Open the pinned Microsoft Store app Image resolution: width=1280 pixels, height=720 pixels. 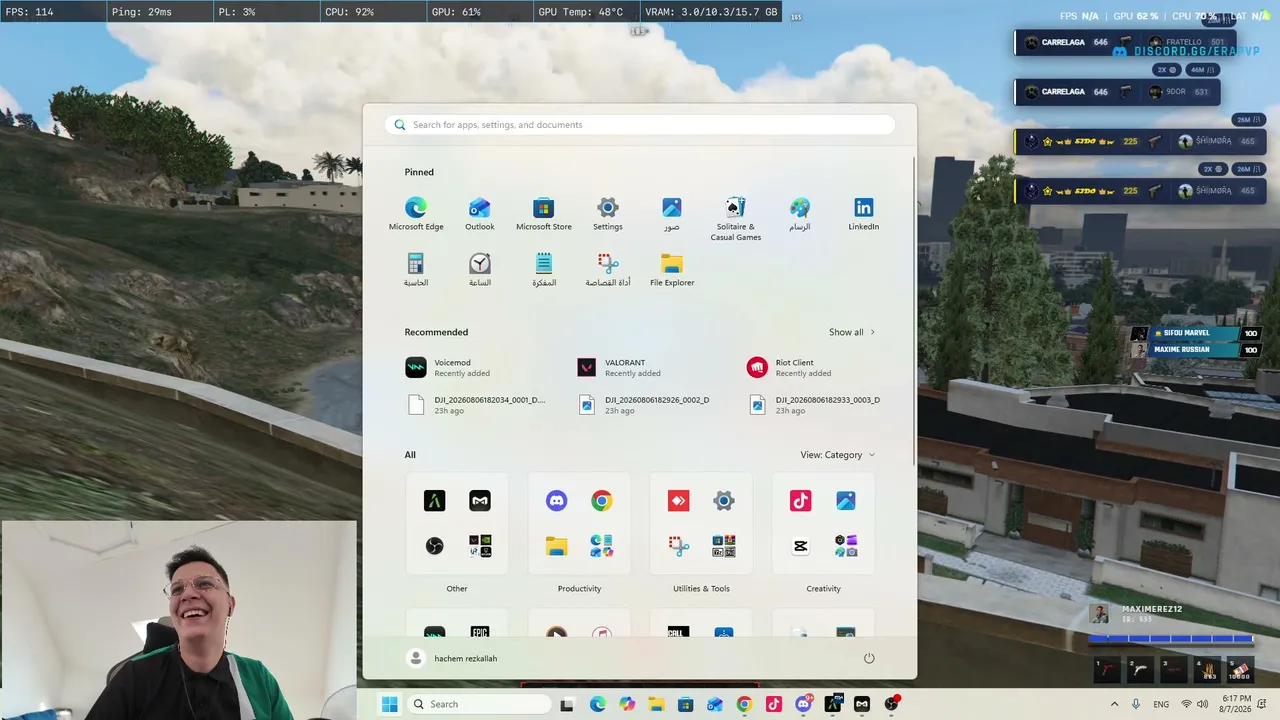544,214
